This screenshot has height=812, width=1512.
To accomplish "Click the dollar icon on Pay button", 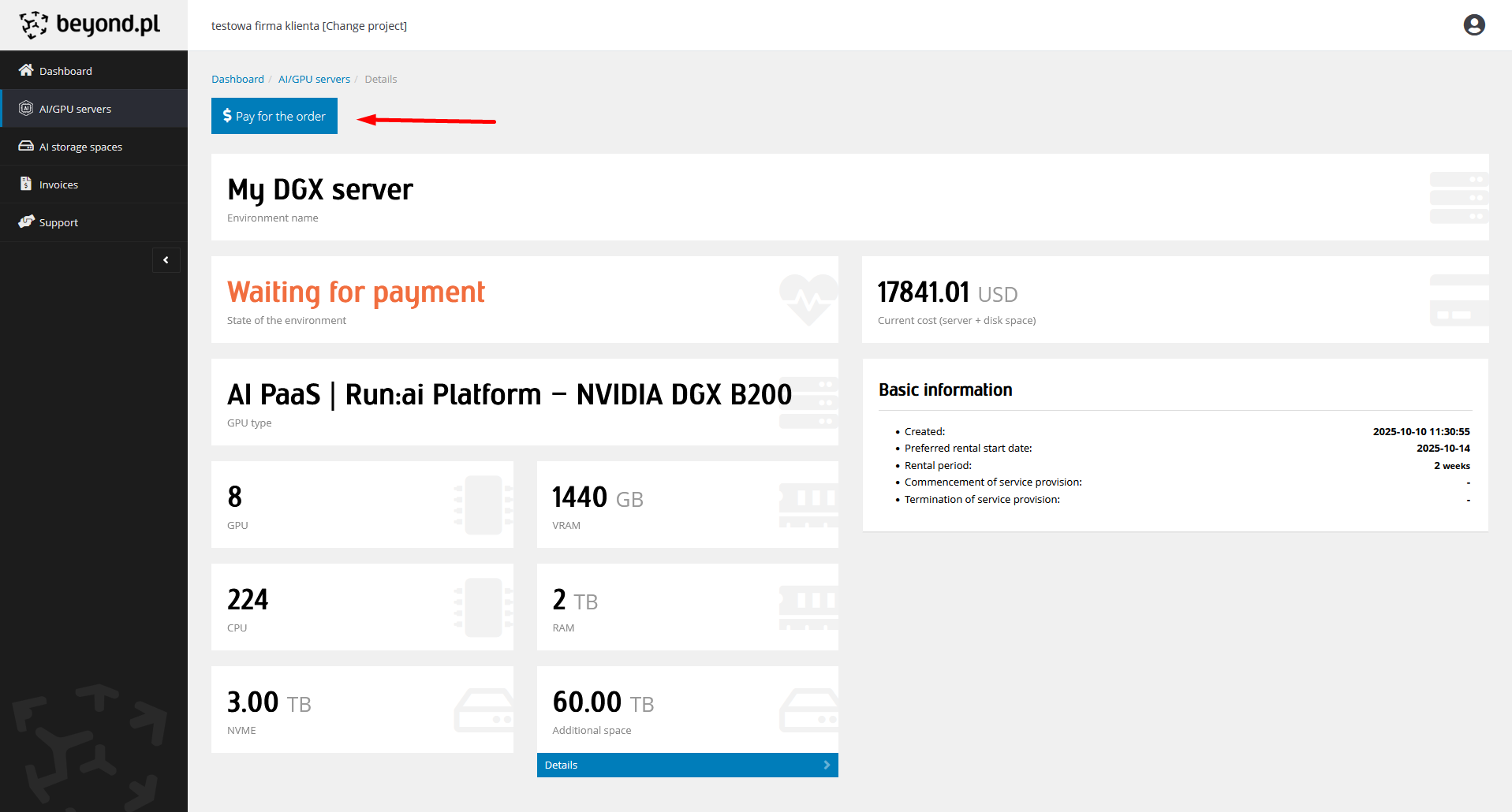I will point(227,116).
